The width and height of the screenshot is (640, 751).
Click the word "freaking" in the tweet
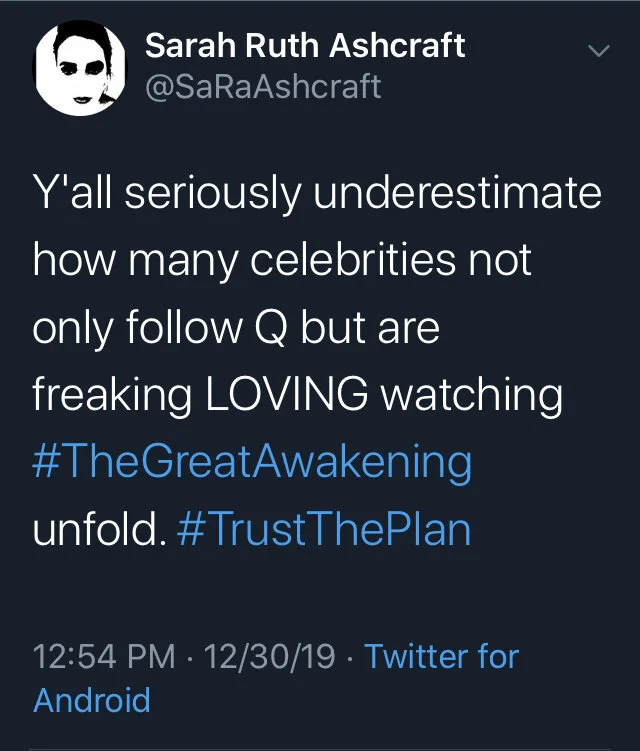pyautogui.click(x=114, y=396)
